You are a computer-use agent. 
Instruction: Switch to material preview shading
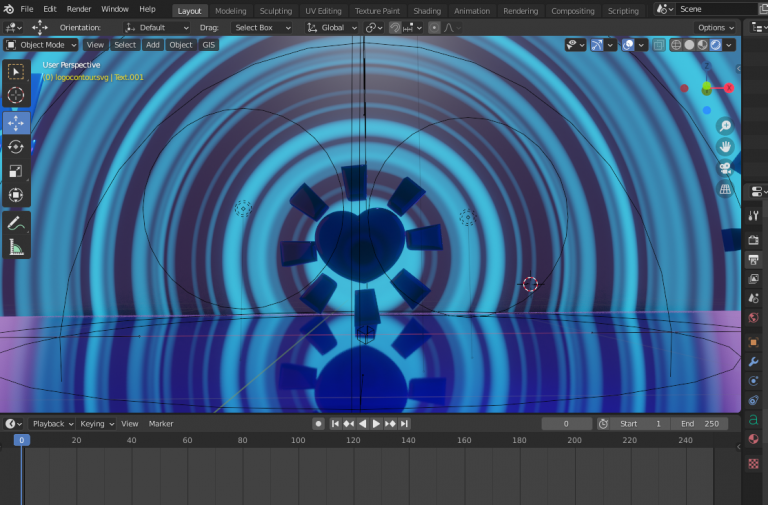(702, 46)
